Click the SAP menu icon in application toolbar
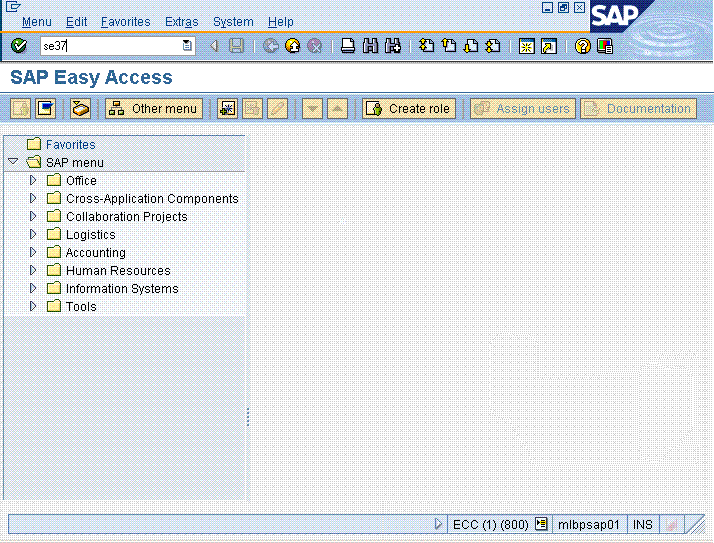Image resolution: width=714 pixels, height=543 pixels. (46, 109)
